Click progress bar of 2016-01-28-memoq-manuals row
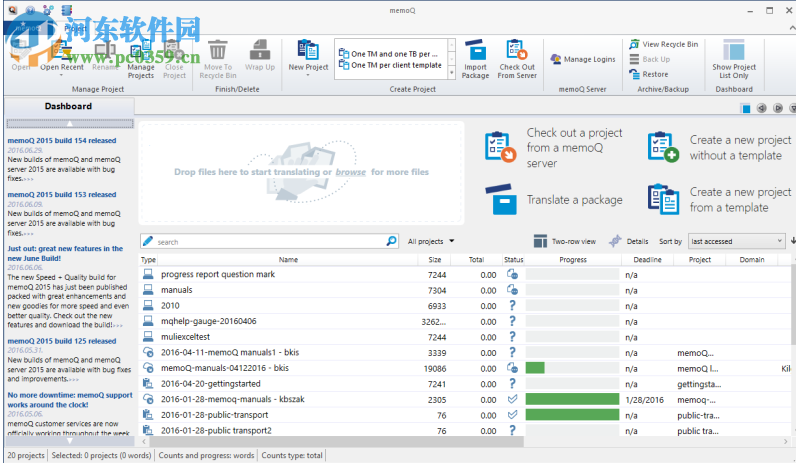 (x=572, y=399)
